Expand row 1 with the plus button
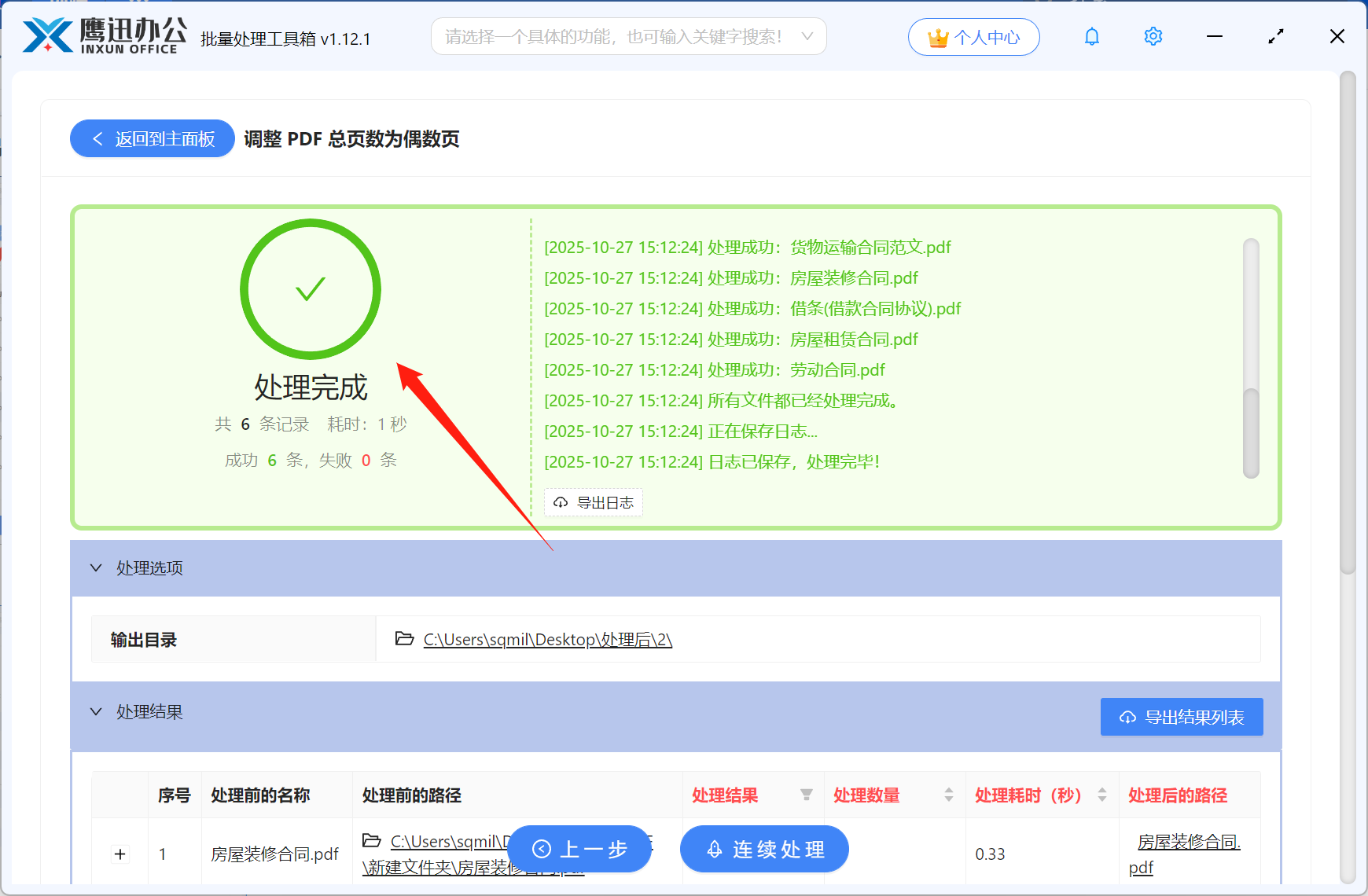 click(120, 854)
